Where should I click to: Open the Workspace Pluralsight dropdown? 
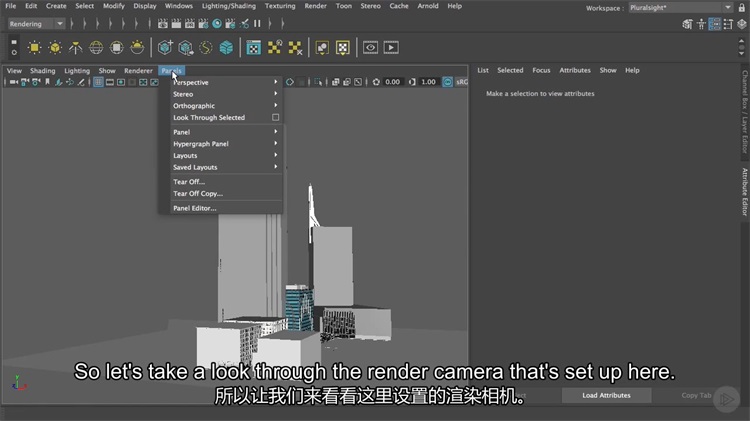point(680,8)
